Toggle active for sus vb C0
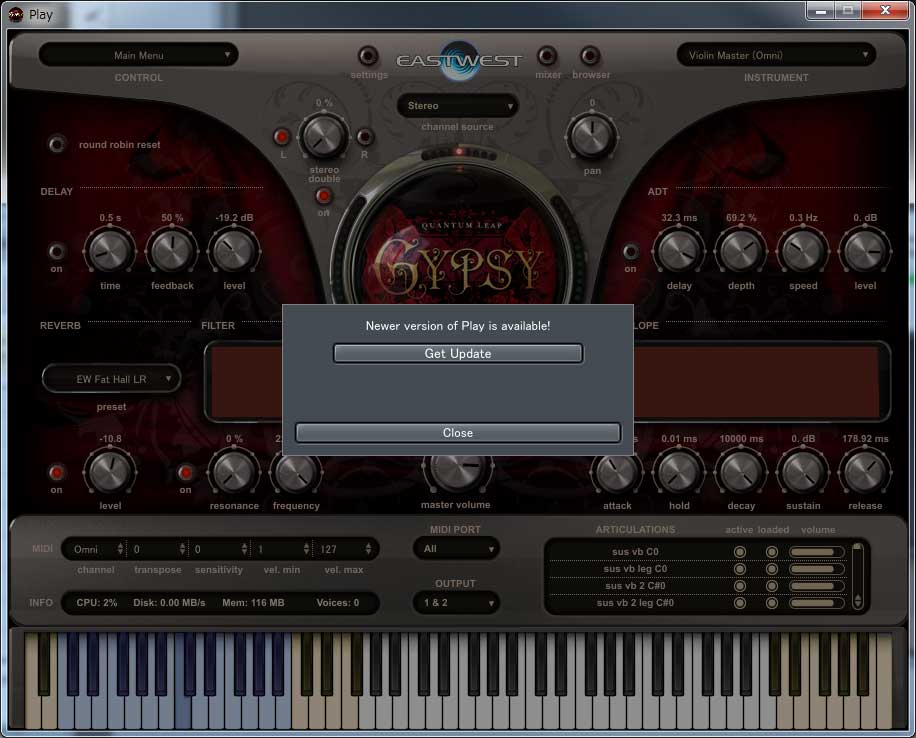The image size is (916, 738). coord(740,552)
